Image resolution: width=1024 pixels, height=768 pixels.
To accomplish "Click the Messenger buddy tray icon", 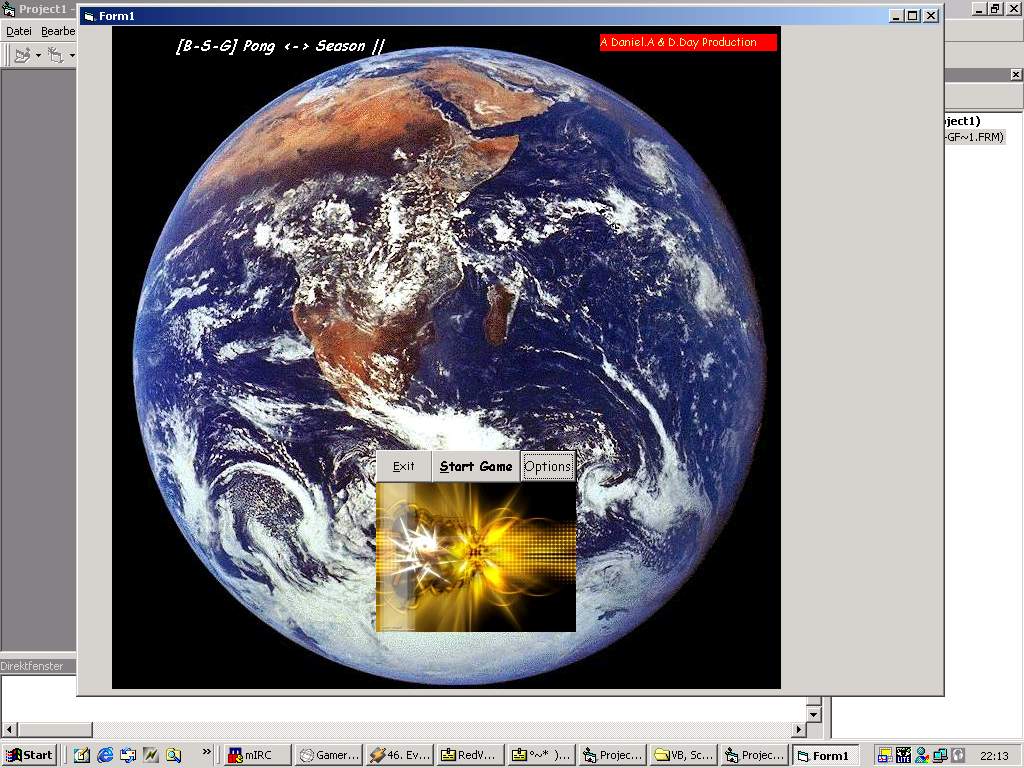I will coord(921,756).
